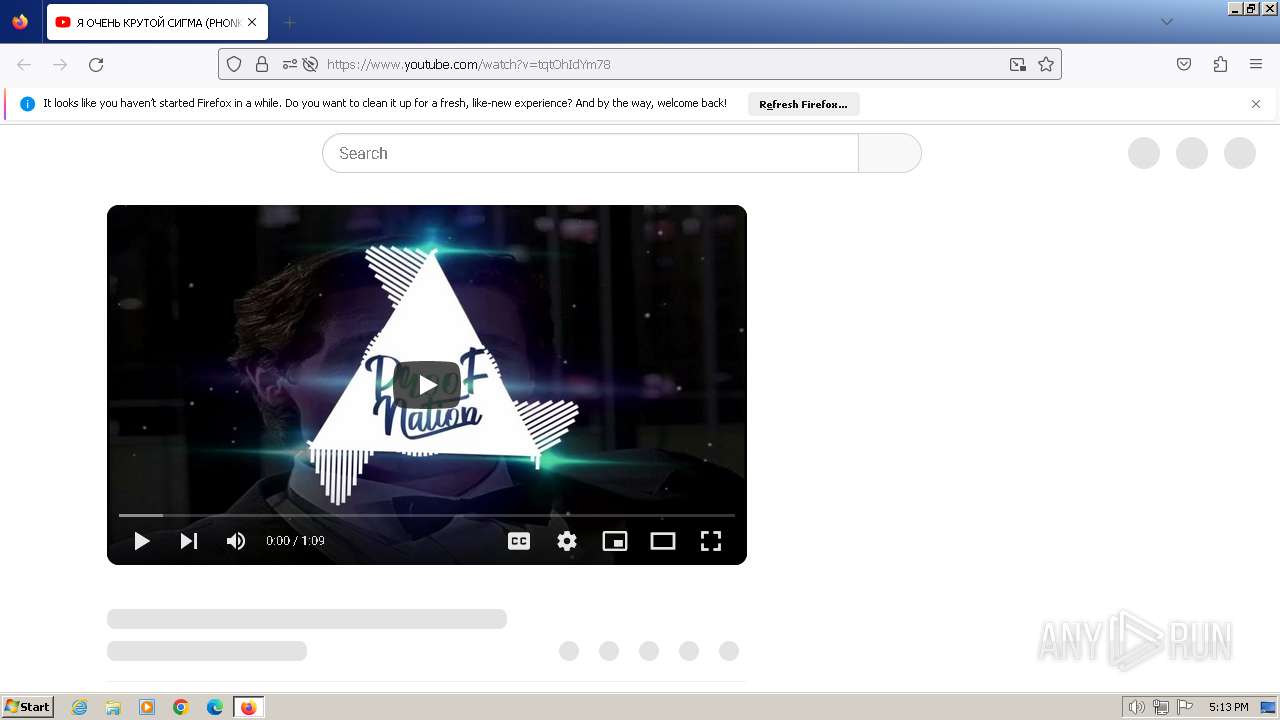This screenshot has width=1280, height=720.
Task: Enable miniplayer mode
Action: 615,541
